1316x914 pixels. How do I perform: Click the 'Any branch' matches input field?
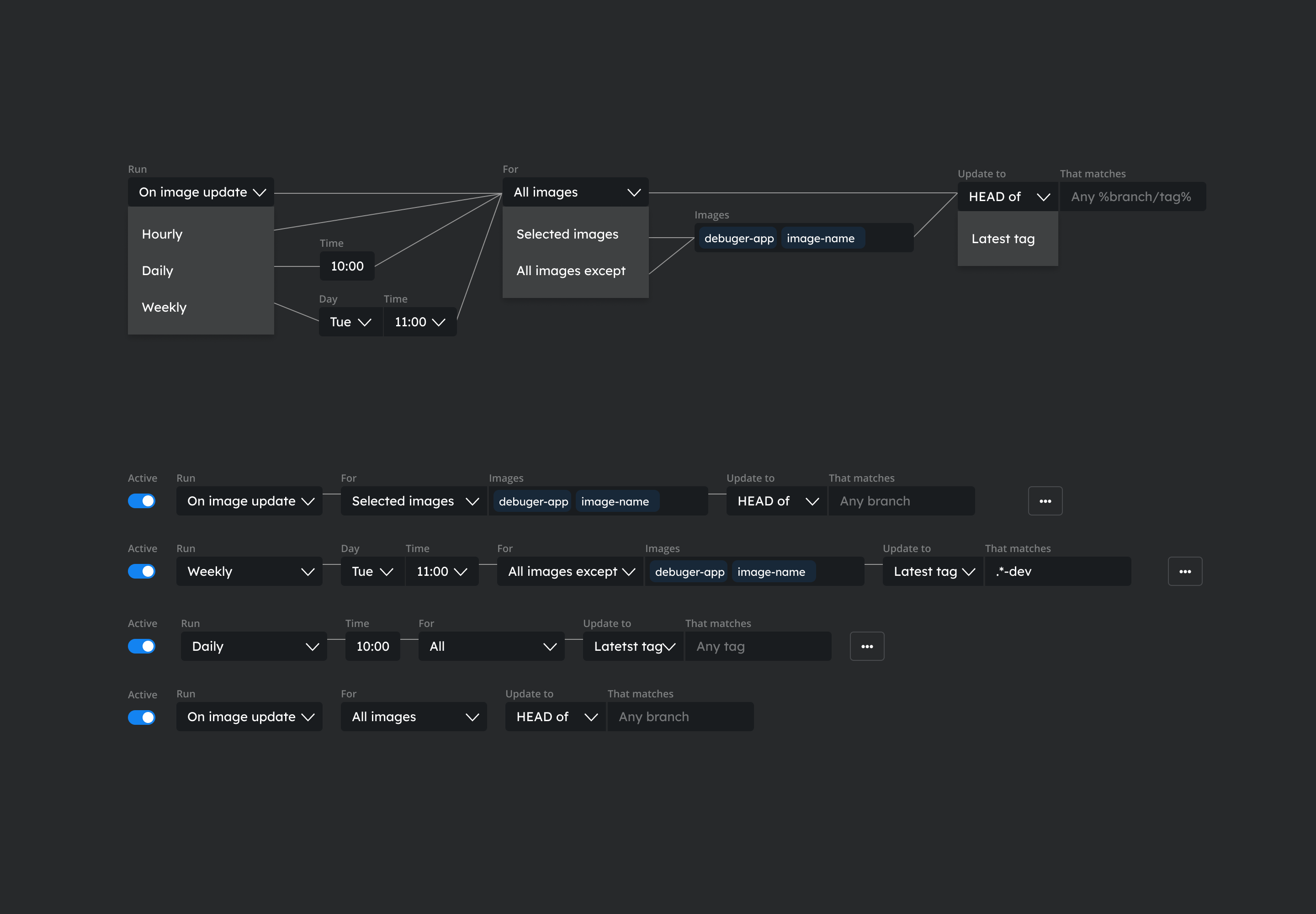[x=902, y=500]
